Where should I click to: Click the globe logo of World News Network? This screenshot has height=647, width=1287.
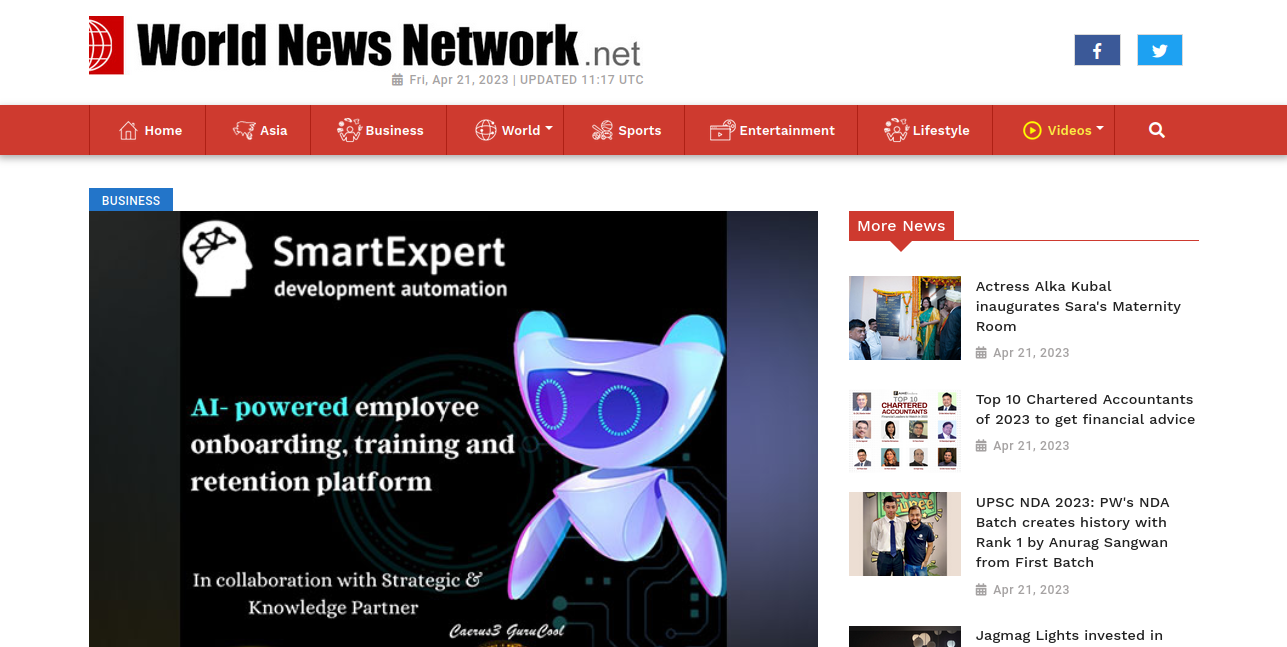pyautogui.click(x=106, y=45)
